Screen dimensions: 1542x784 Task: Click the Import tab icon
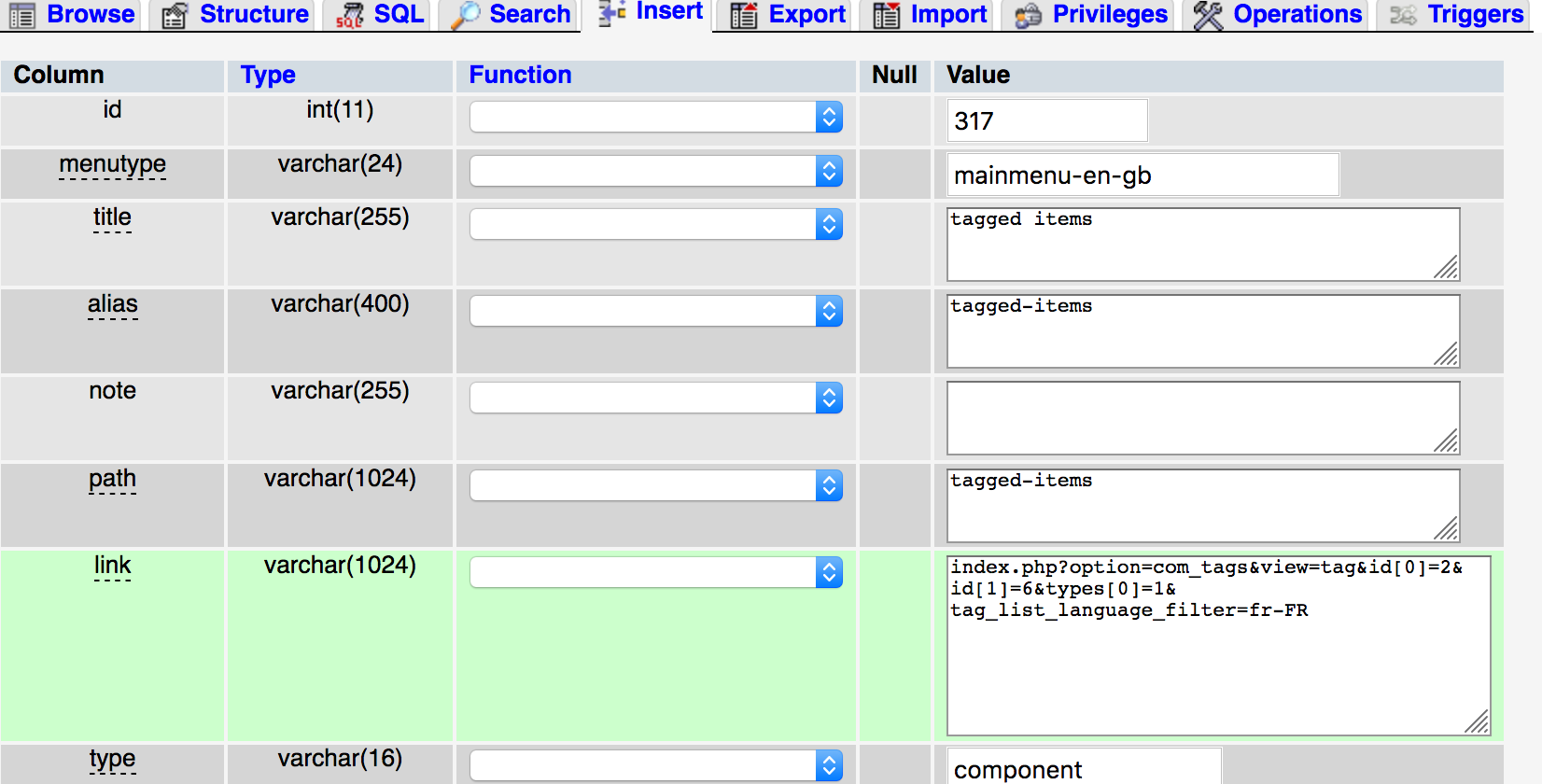point(887,15)
